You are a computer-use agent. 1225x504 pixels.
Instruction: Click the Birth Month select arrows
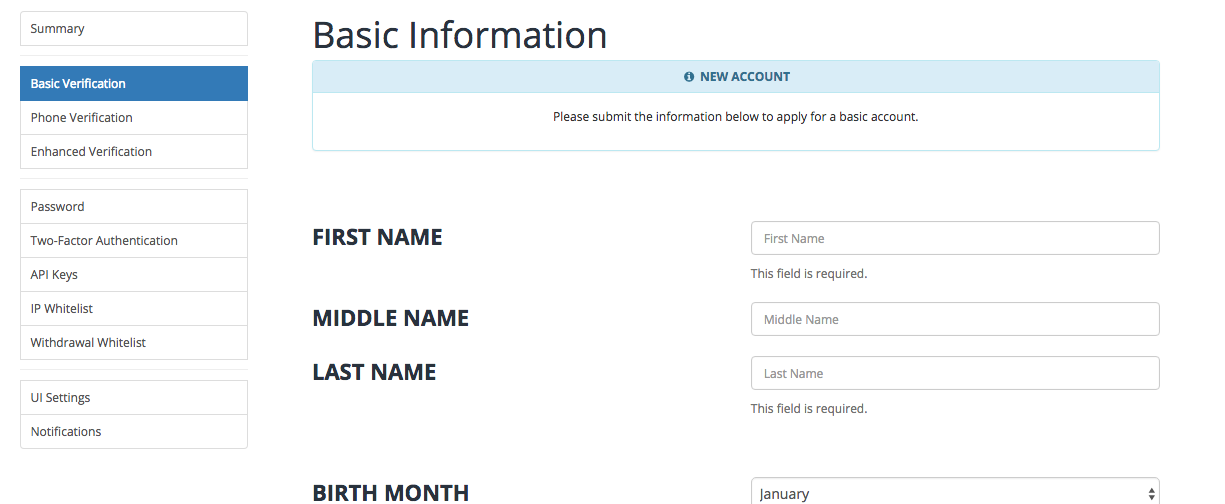[x=1151, y=493]
